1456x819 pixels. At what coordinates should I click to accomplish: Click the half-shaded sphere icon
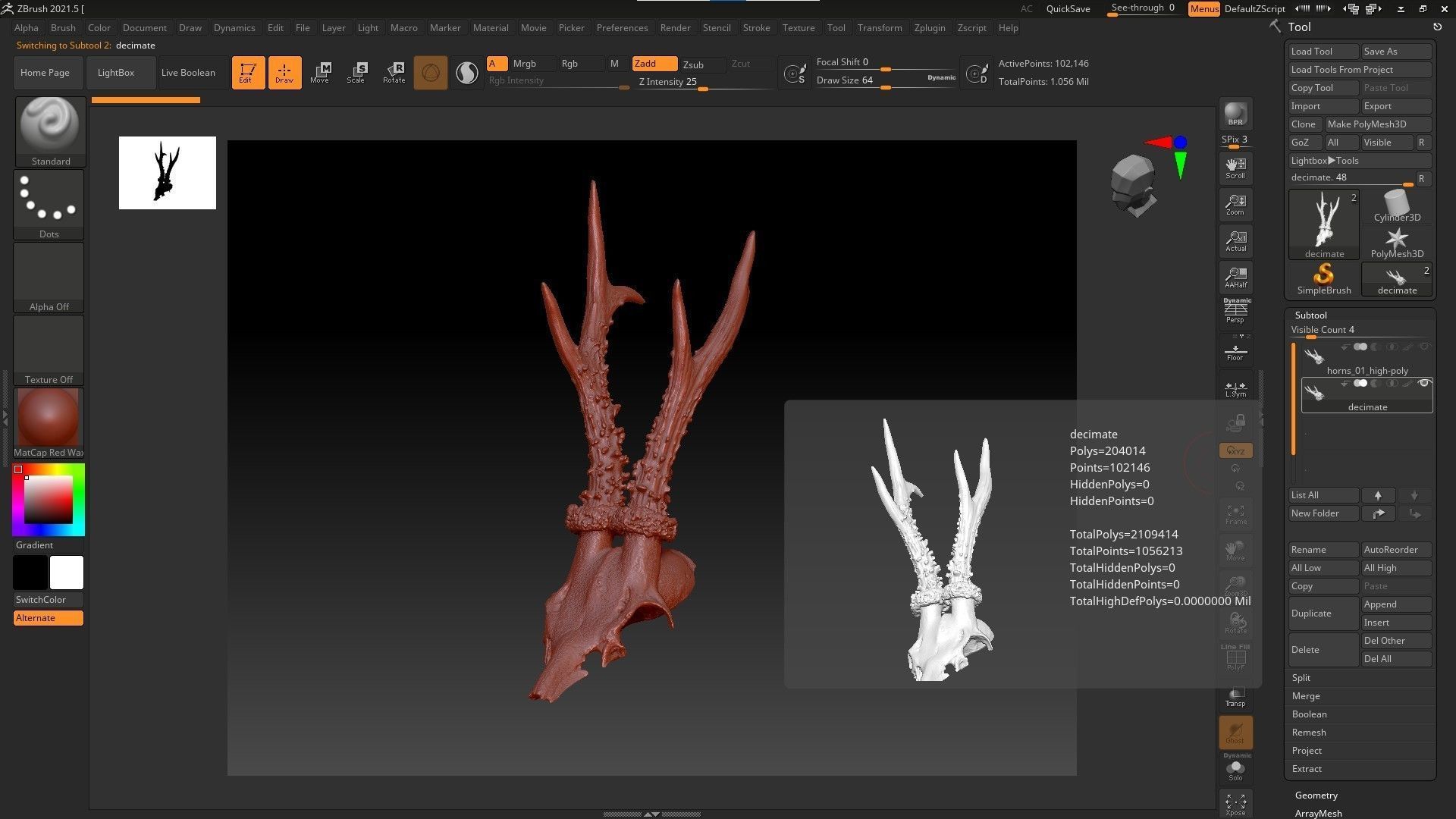(x=467, y=73)
